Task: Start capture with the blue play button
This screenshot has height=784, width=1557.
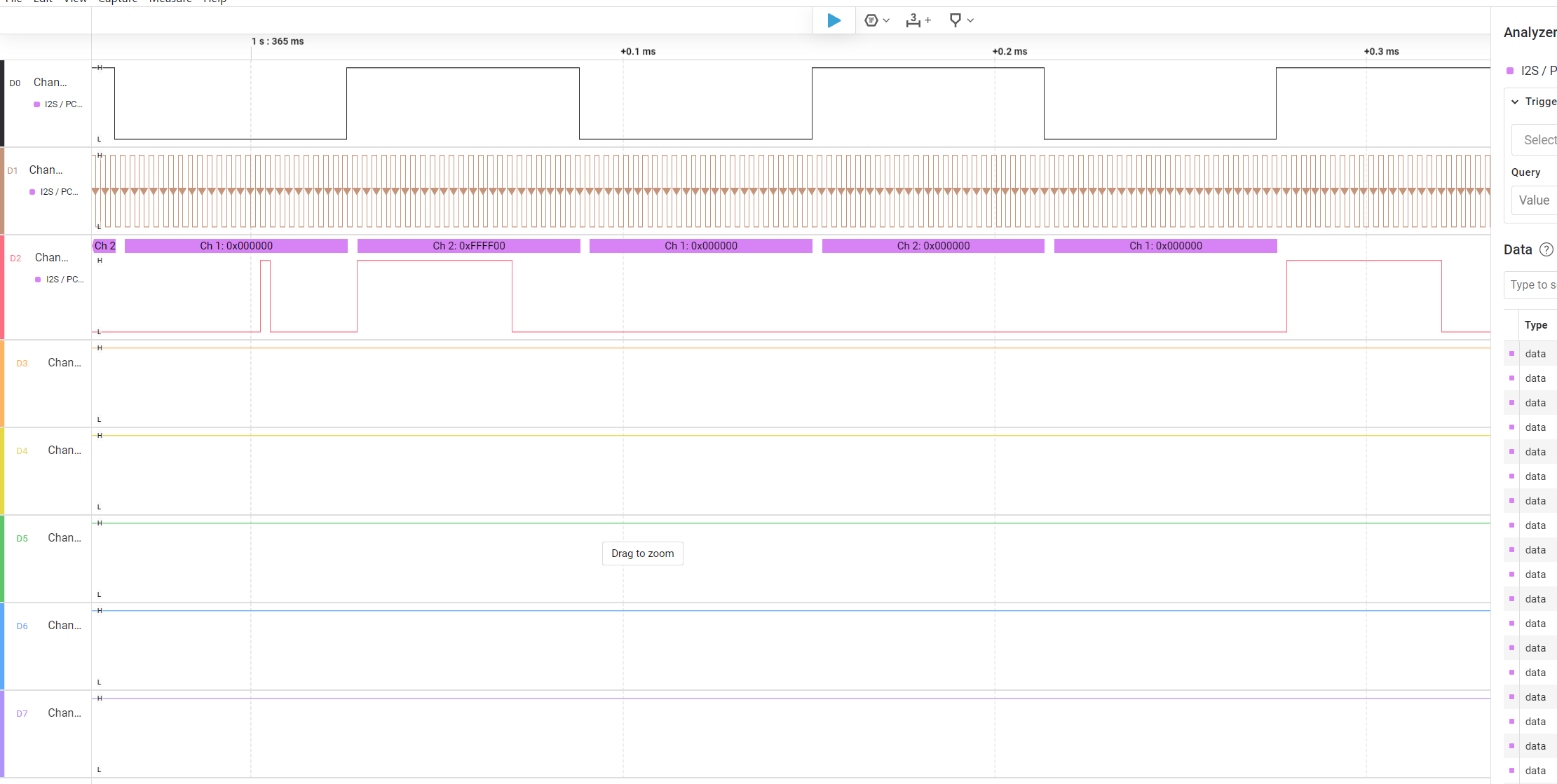Action: click(x=834, y=20)
